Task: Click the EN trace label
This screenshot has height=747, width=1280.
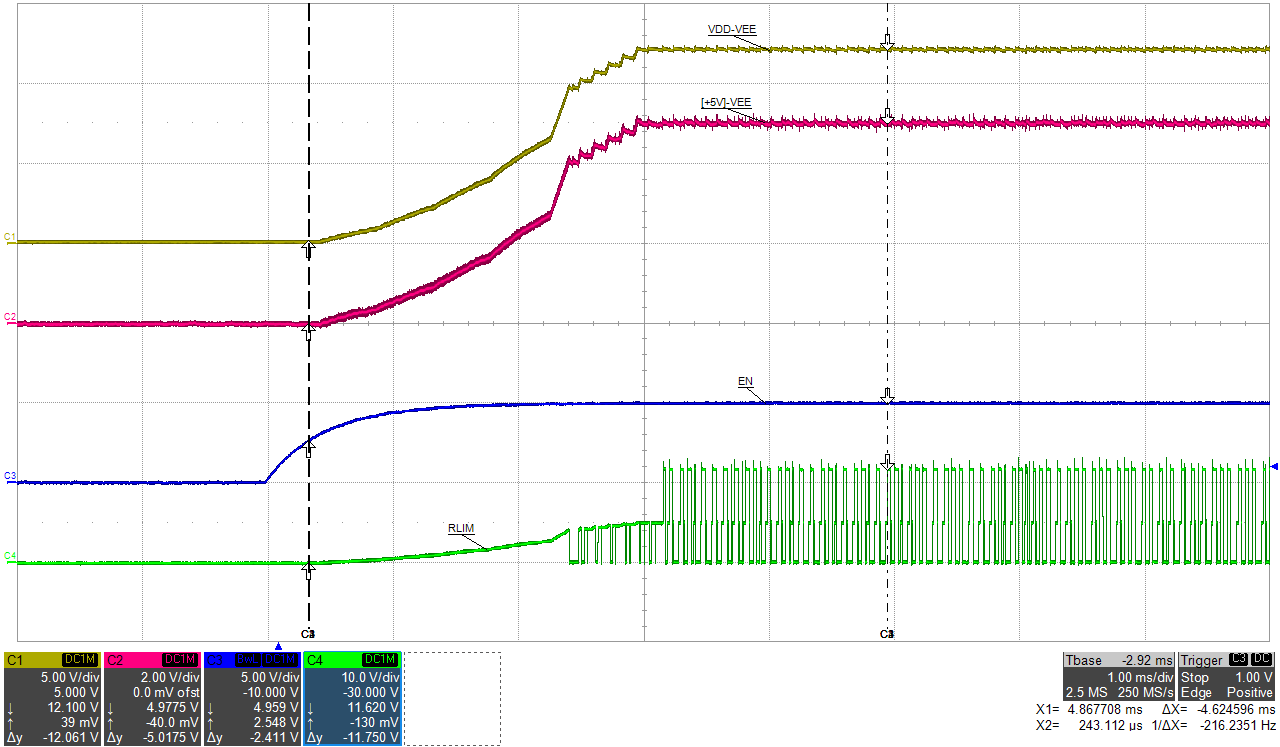Action: click(744, 382)
